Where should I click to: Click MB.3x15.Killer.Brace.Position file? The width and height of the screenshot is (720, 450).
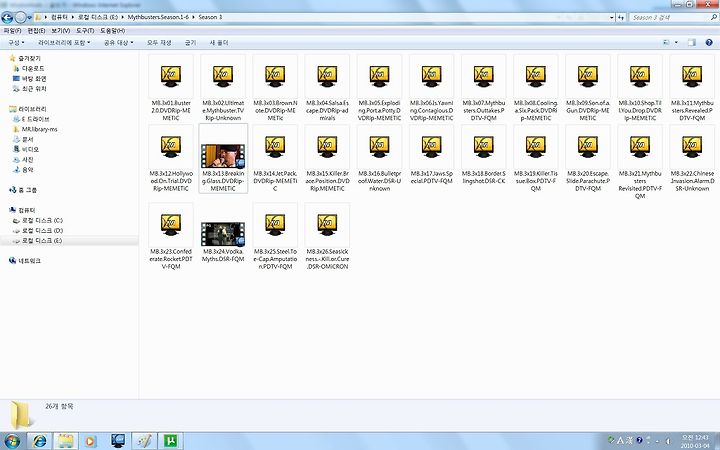coord(327,158)
